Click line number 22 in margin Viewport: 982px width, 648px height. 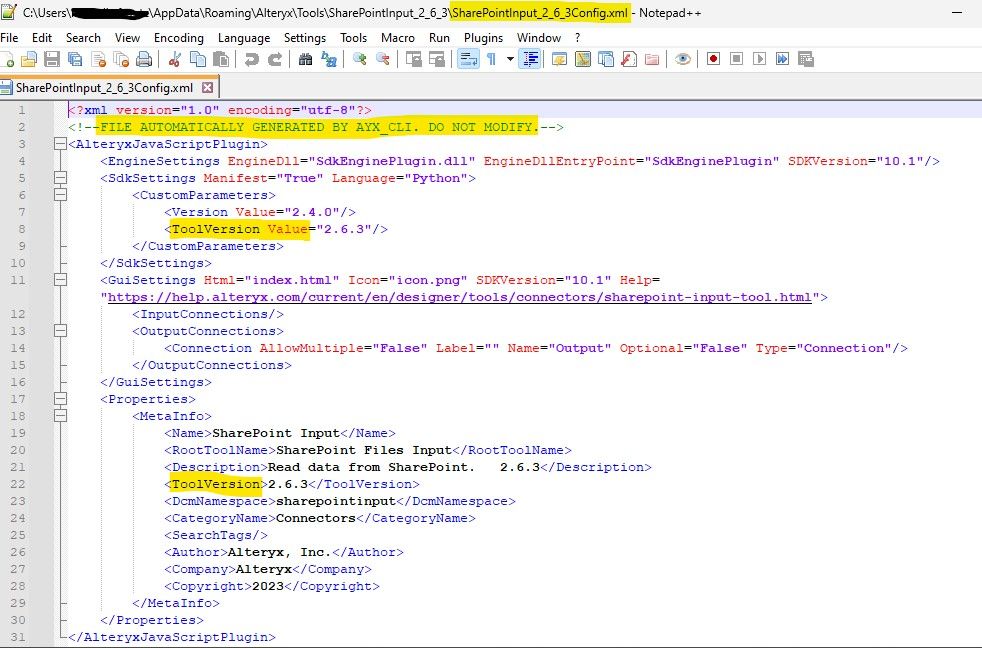[18, 484]
